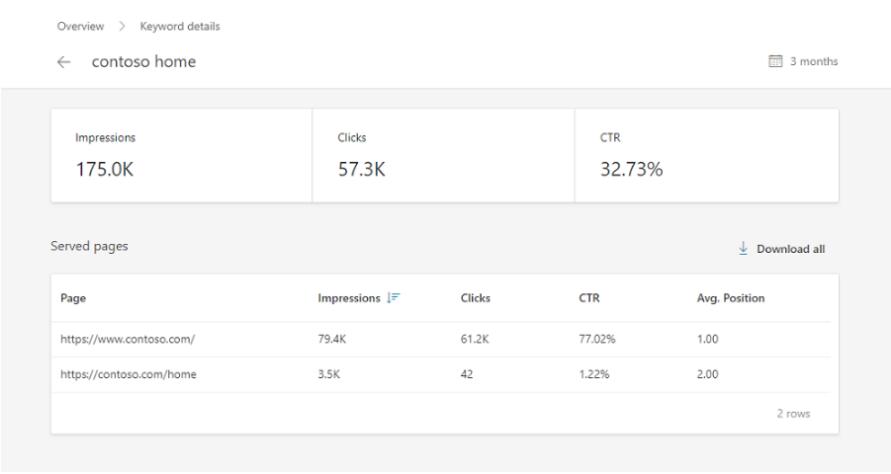
Task: Select the Impressions 175.0K summary card
Action: pyautogui.click(x=181, y=155)
